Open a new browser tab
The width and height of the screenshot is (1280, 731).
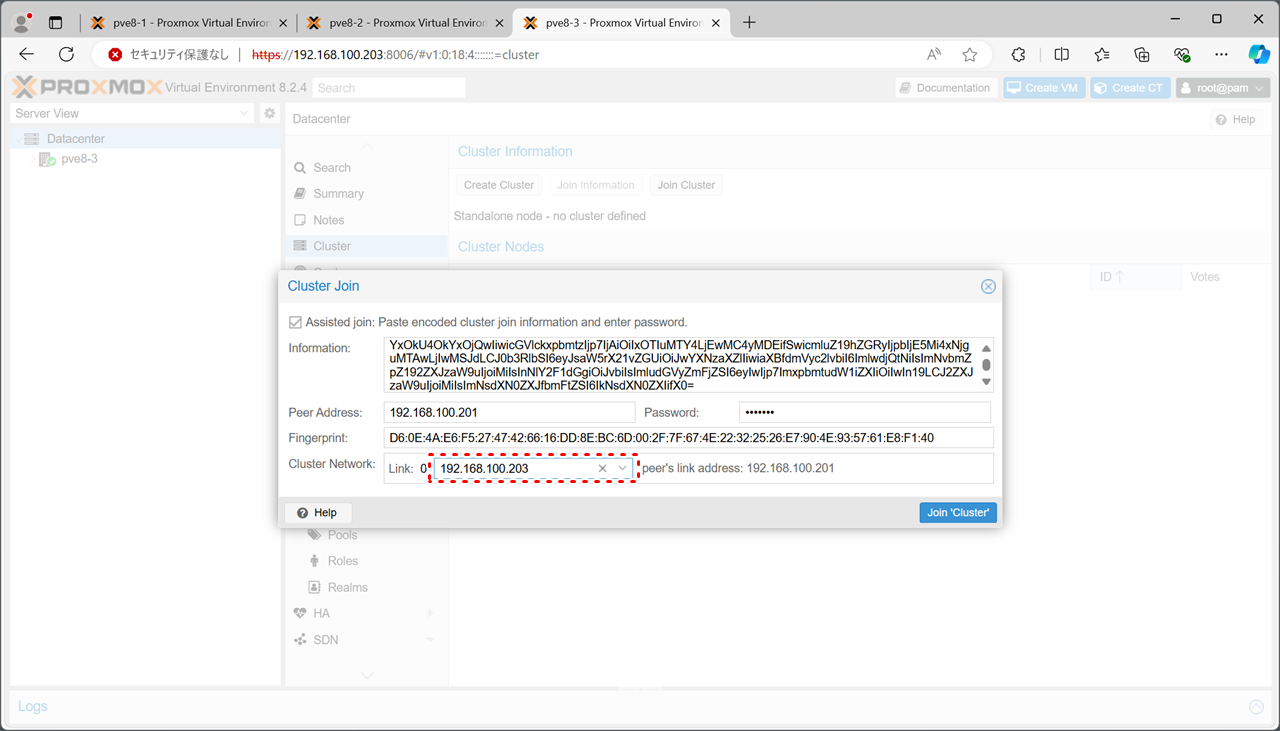pos(749,22)
